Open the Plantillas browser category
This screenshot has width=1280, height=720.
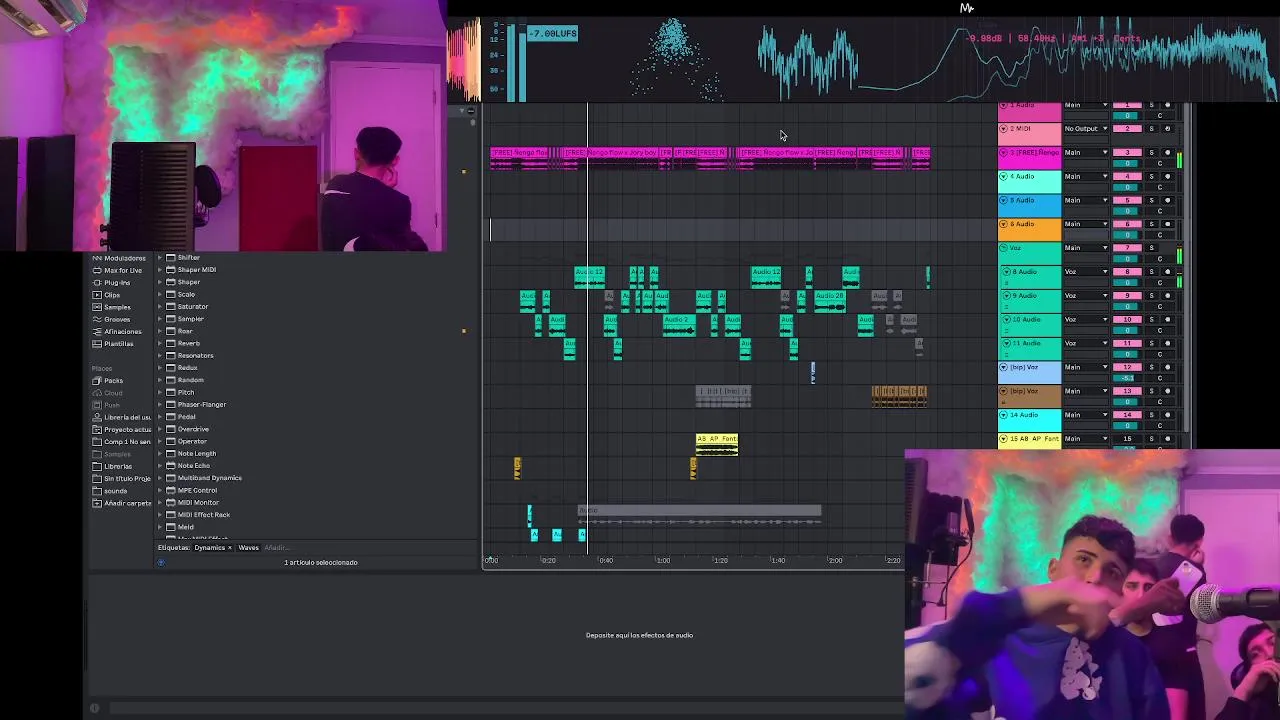113,343
